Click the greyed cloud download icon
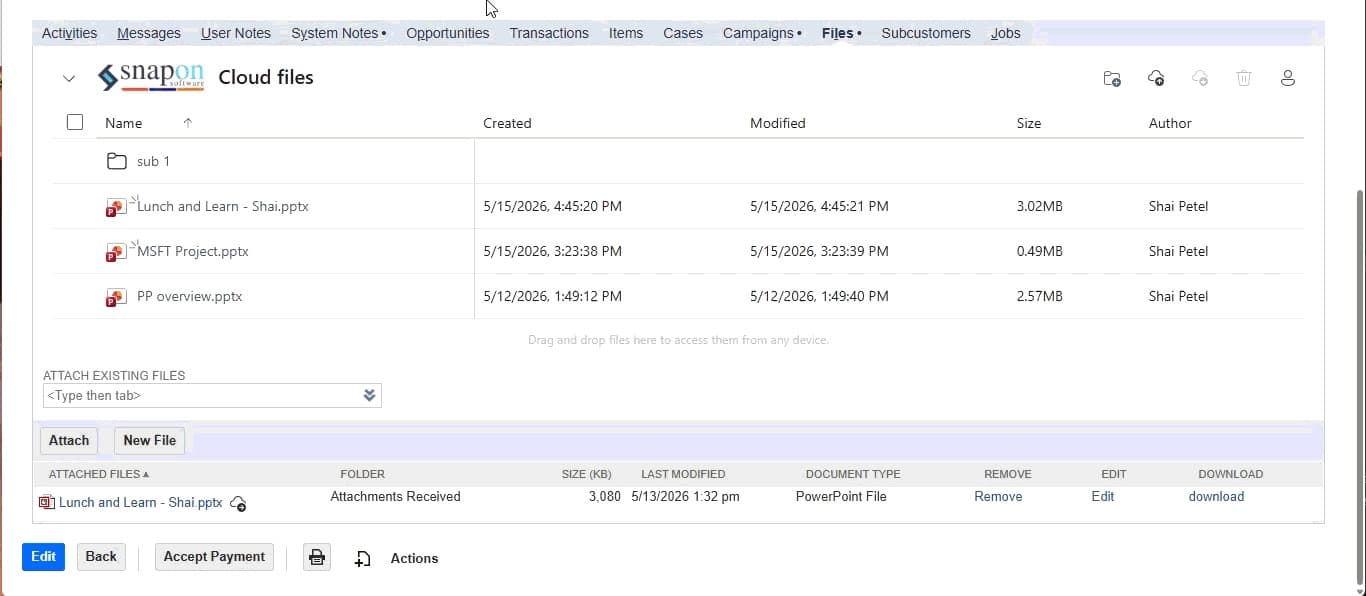Screen dimensions: 1366x596 pos(1200,78)
